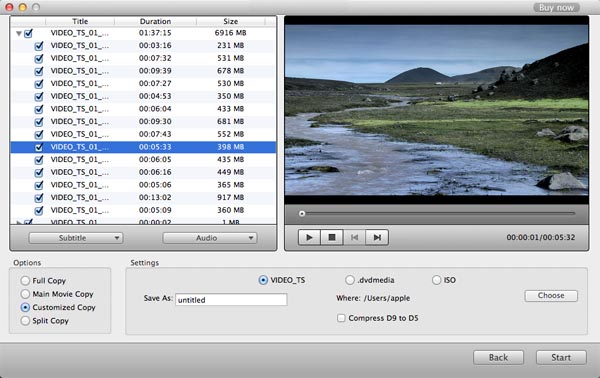Uncheck the 00:07:27 chapter checkbox
The image size is (600, 378).
point(39,84)
